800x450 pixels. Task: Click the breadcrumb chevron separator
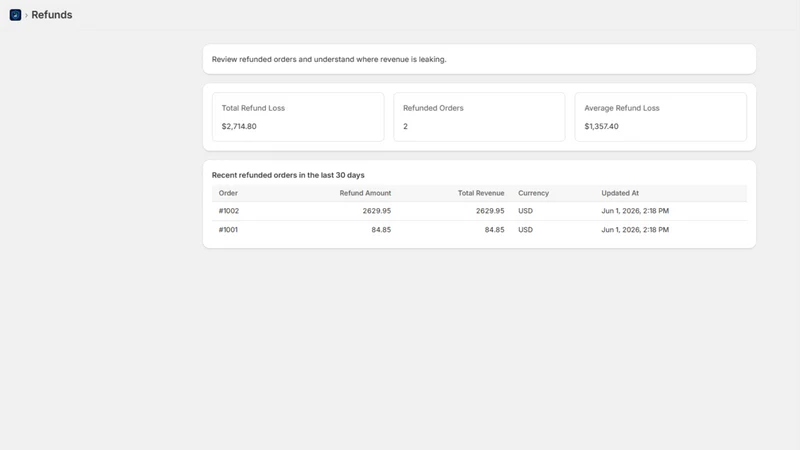(x=27, y=15)
